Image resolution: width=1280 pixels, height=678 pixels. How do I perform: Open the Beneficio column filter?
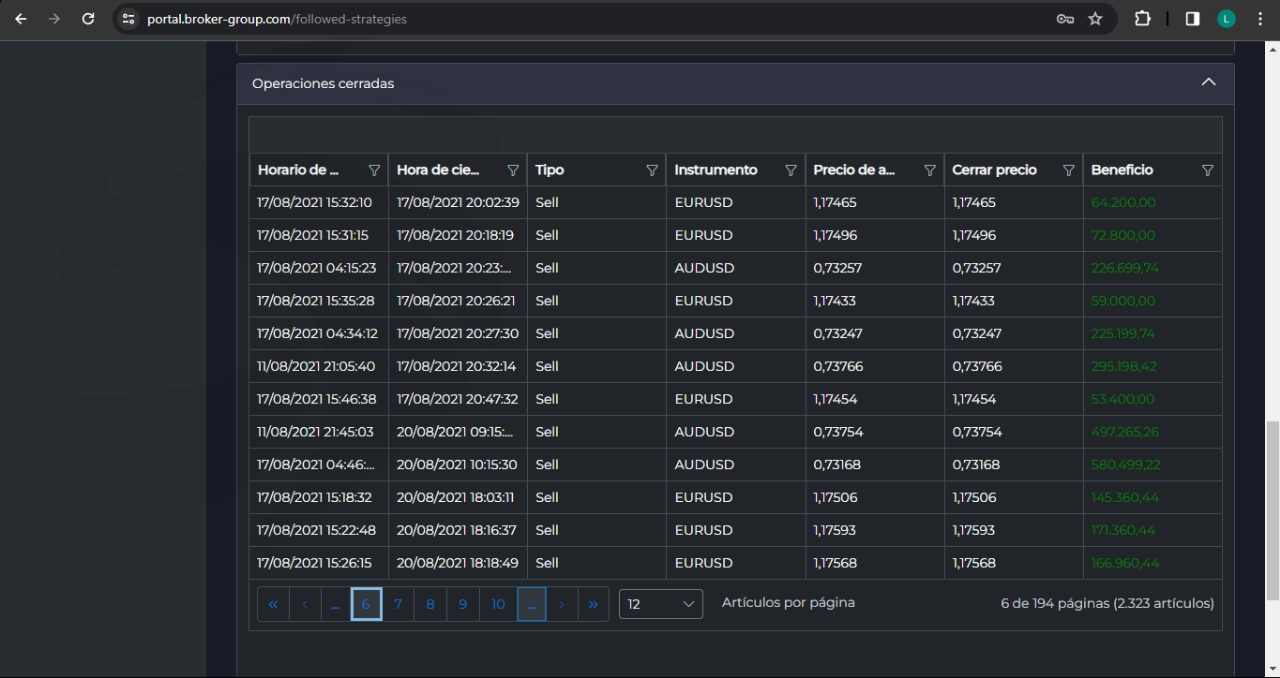point(1207,170)
